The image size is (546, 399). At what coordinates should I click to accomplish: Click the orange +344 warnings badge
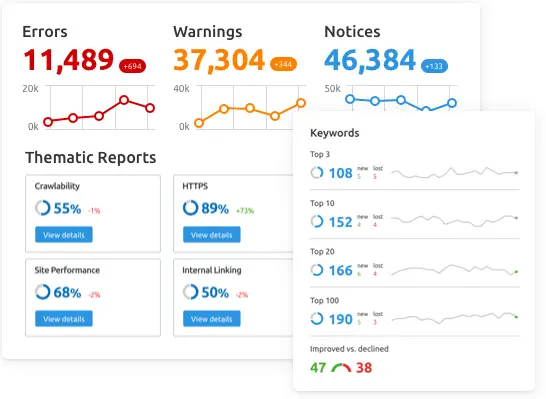pos(283,64)
